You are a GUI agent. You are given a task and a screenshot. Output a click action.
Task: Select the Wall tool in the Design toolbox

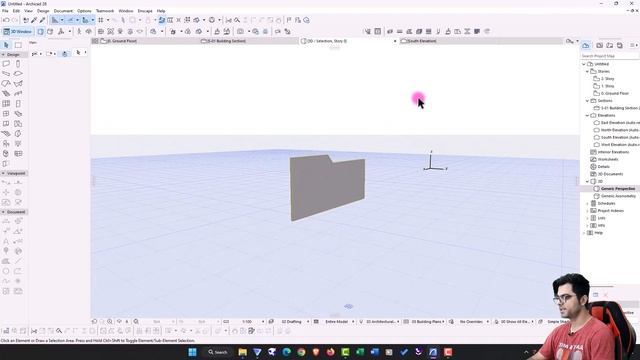[6, 64]
